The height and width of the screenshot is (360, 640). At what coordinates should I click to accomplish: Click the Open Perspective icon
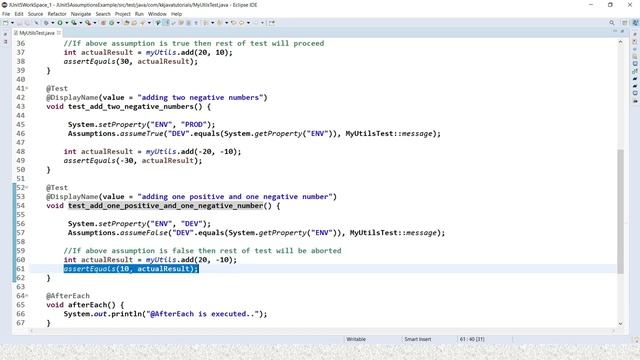[624, 23]
